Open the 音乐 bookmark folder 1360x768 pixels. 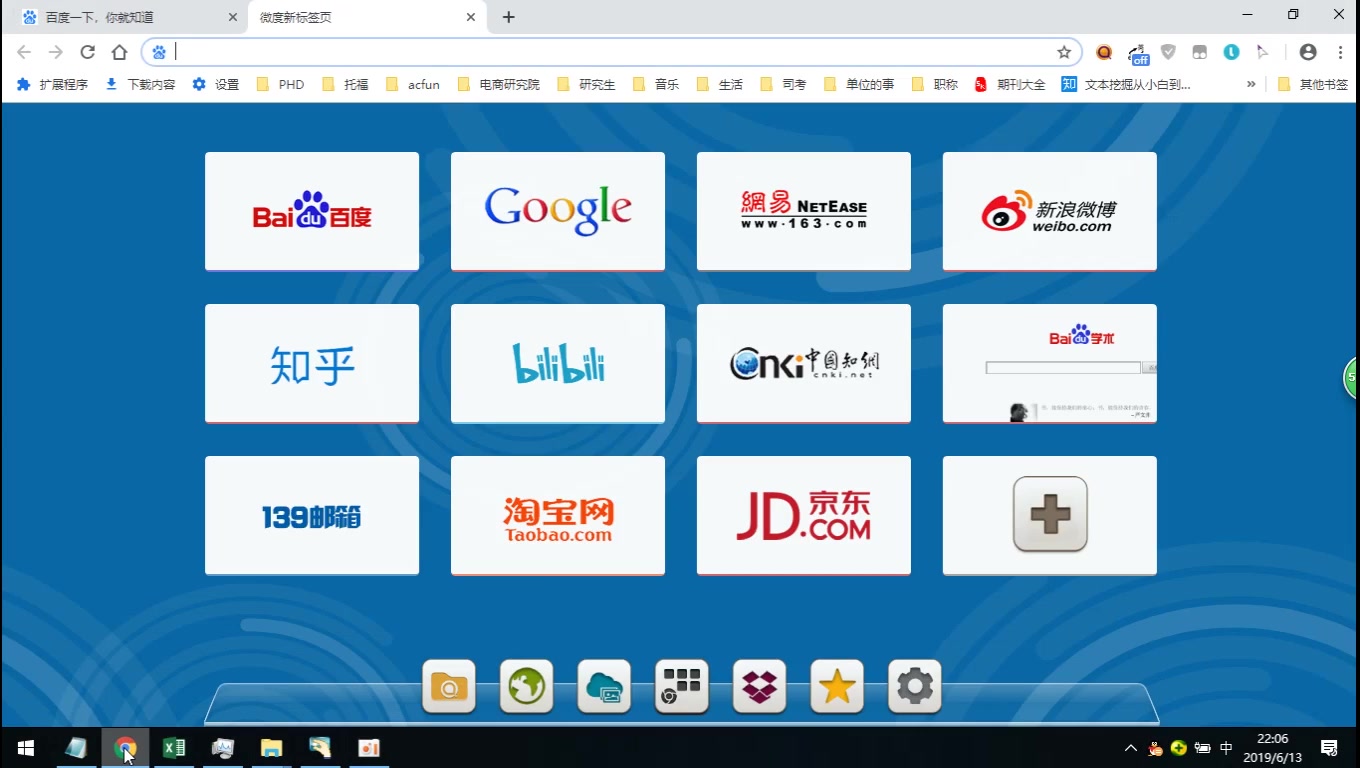click(656, 84)
